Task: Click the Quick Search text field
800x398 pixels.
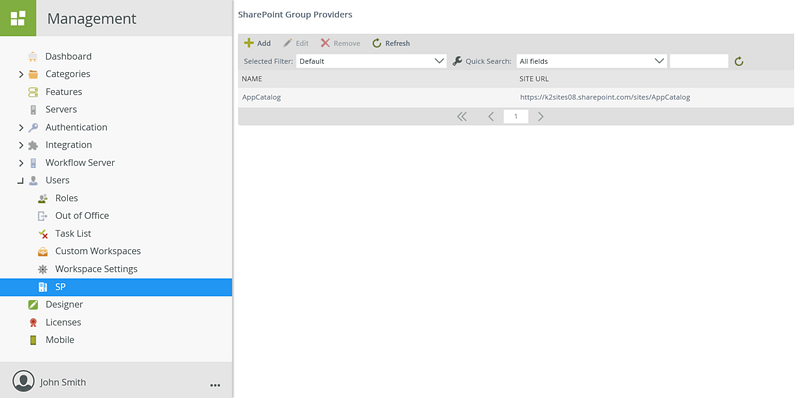Action: (699, 61)
